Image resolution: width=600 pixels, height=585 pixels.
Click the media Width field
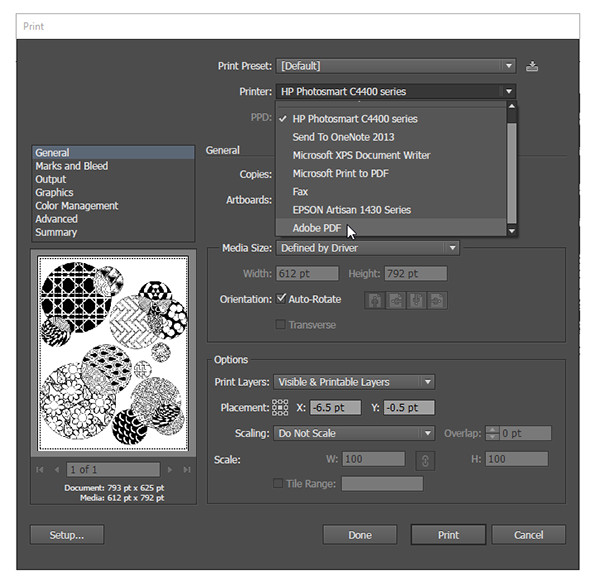click(x=307, y=274)
